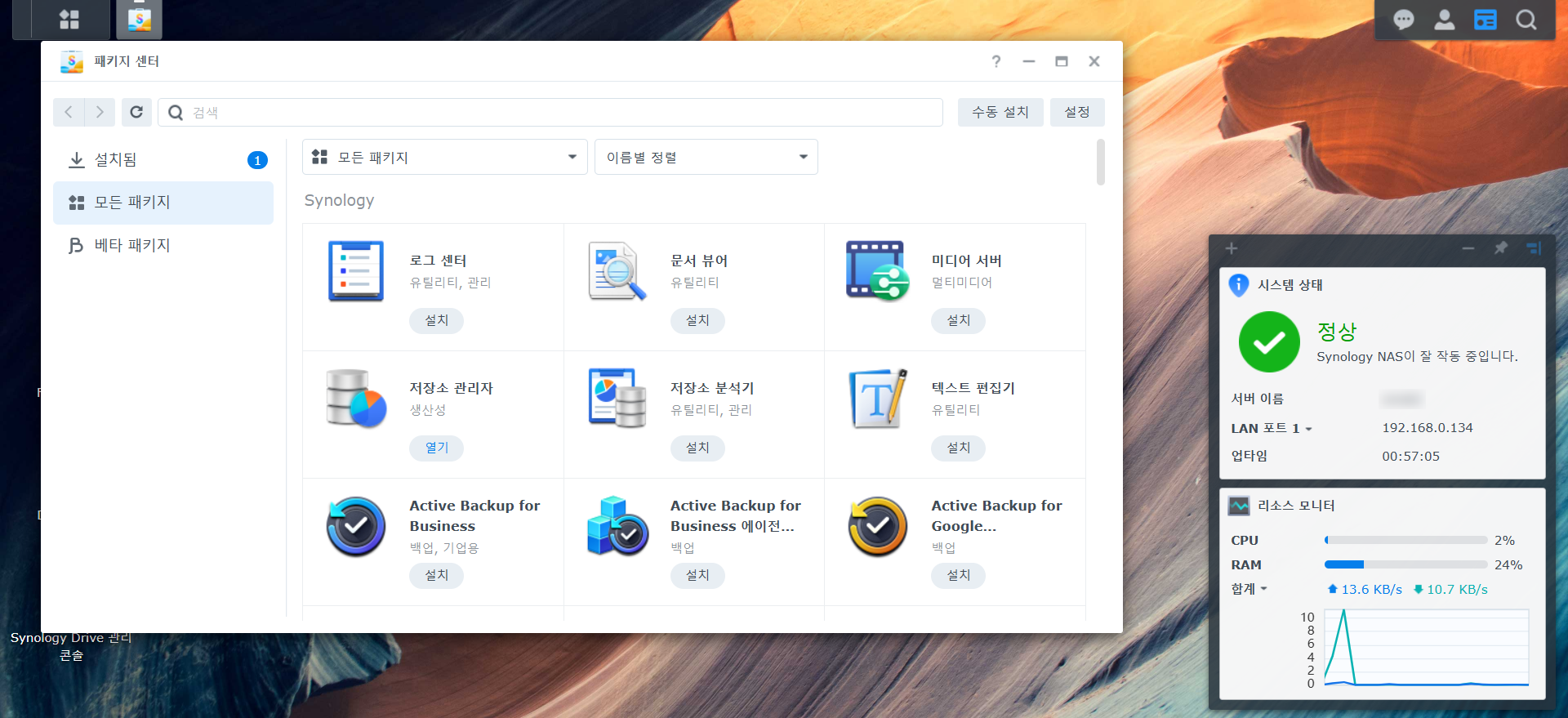Install 로그 센터 with 설치 button
This screenshot has height=718, width=1568.
(436, 320)
